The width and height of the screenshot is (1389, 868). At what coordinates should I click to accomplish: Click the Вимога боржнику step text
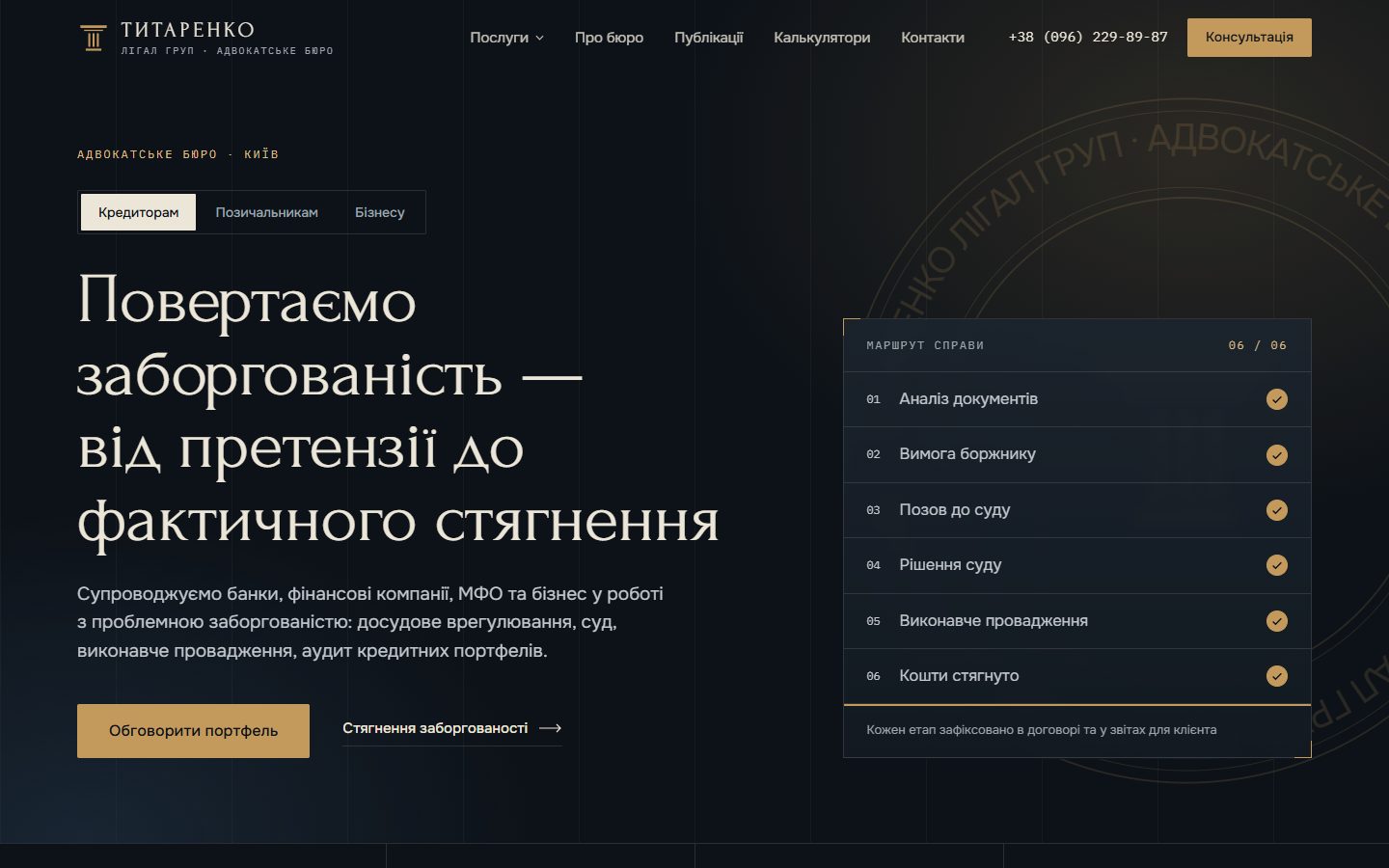(x=967, y=454)
